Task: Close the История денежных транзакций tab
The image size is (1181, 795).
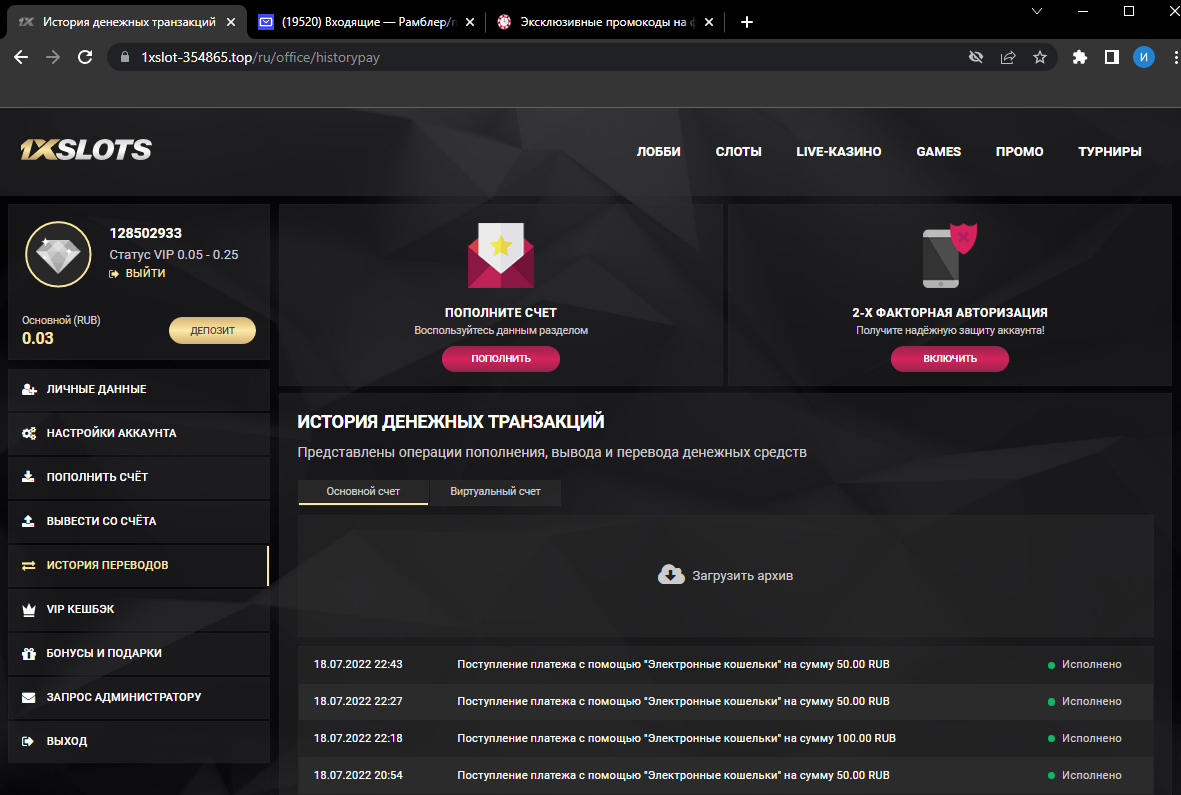Action: click(231, 22)
